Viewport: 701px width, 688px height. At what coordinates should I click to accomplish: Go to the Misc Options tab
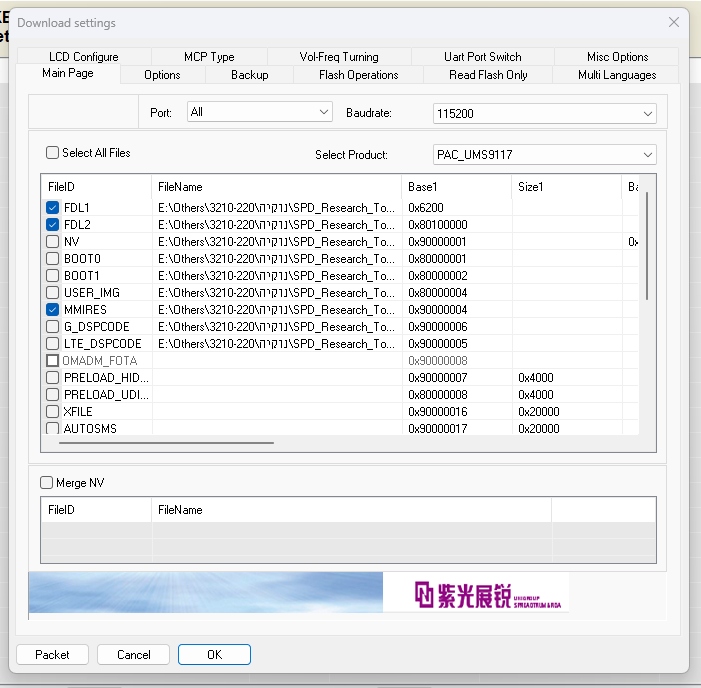(617, 57)
